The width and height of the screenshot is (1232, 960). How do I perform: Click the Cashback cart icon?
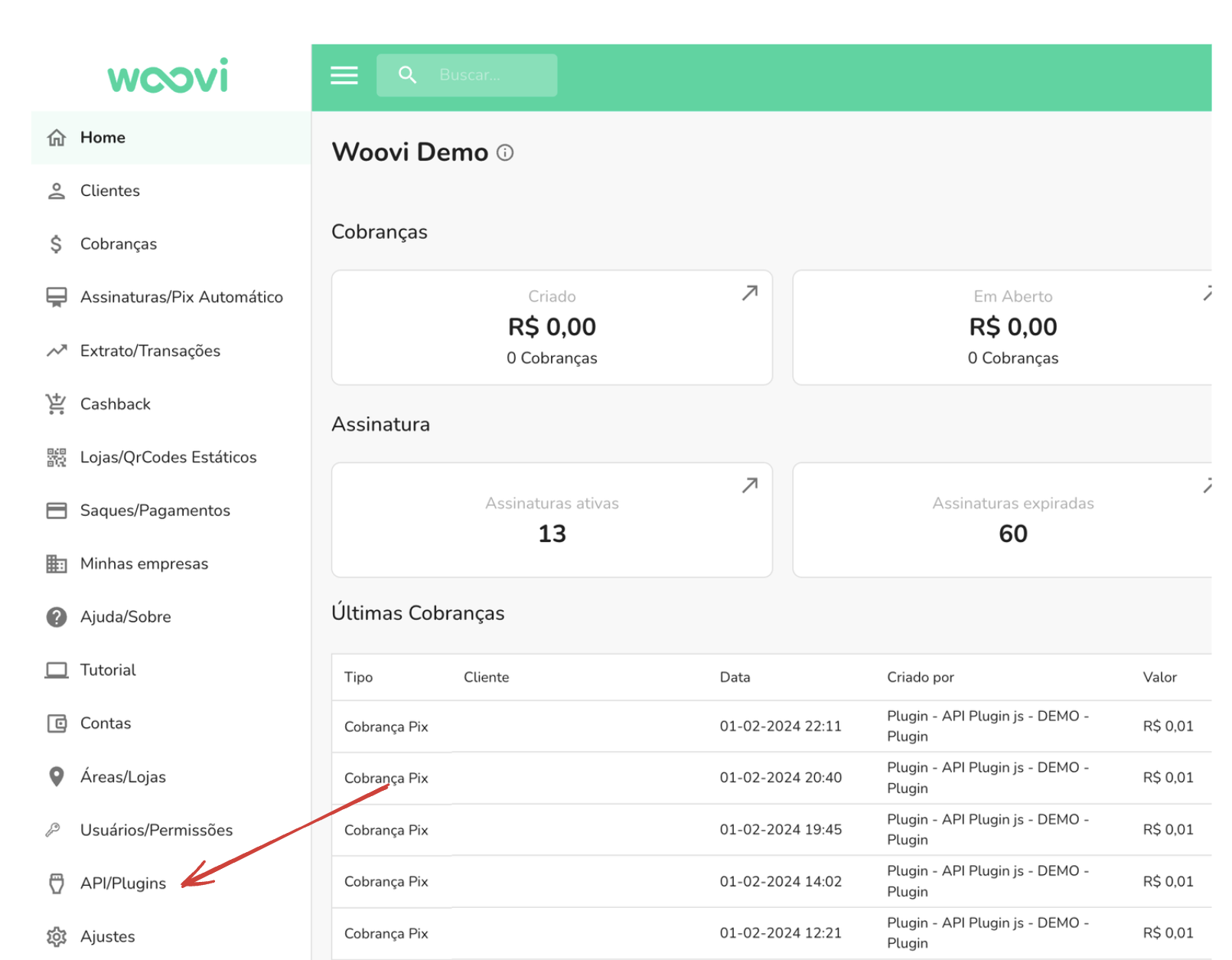56,403
